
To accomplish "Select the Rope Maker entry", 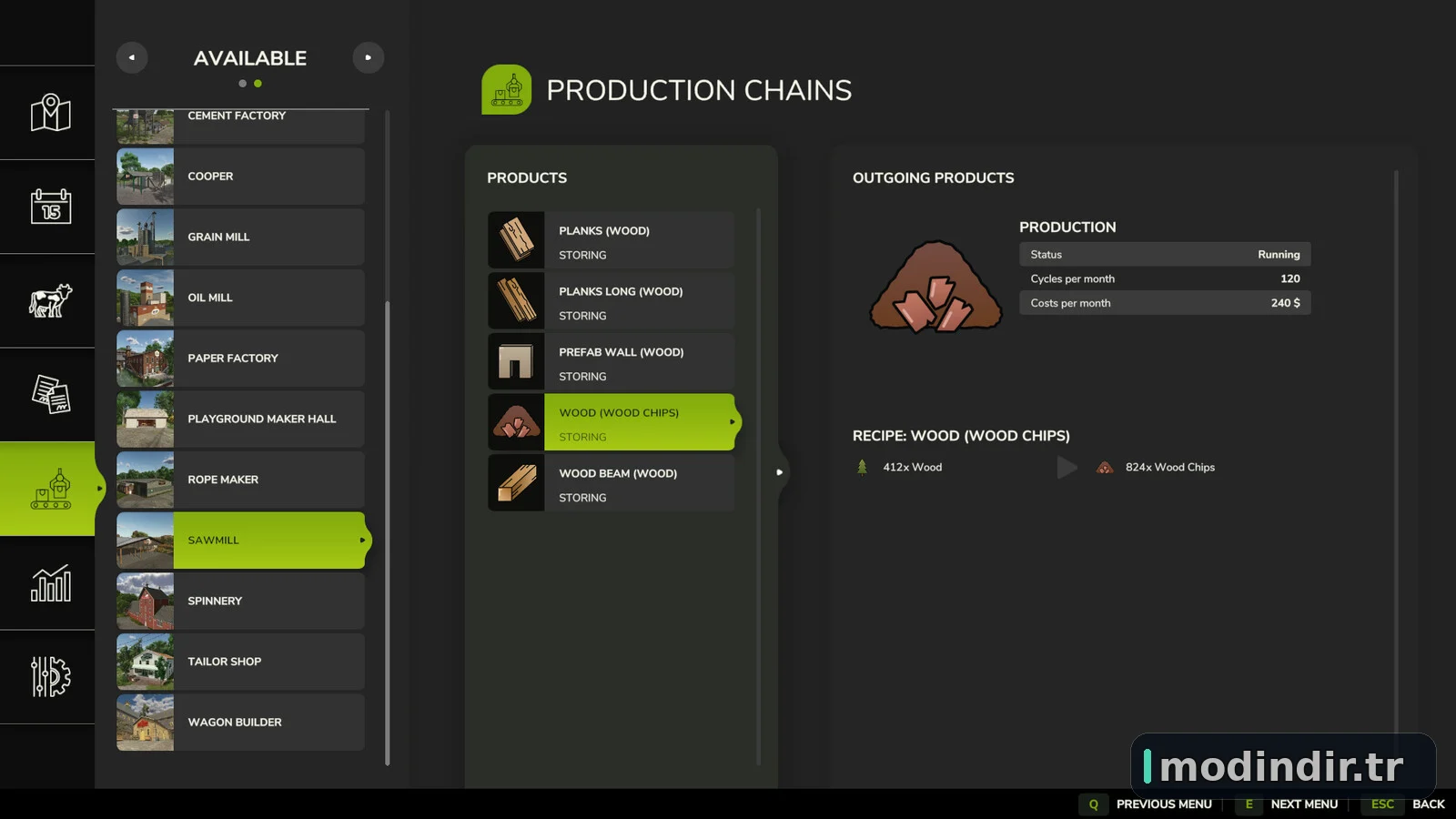I will click(240, 480).
